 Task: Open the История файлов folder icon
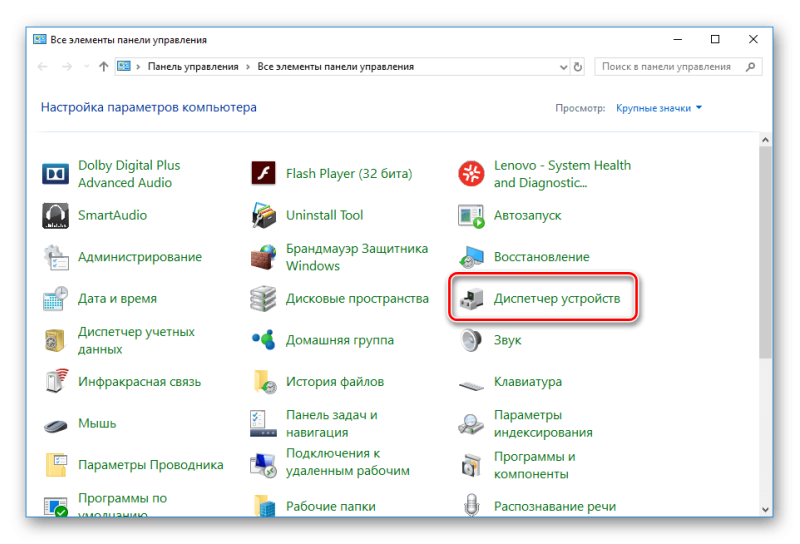coord(264,382)
